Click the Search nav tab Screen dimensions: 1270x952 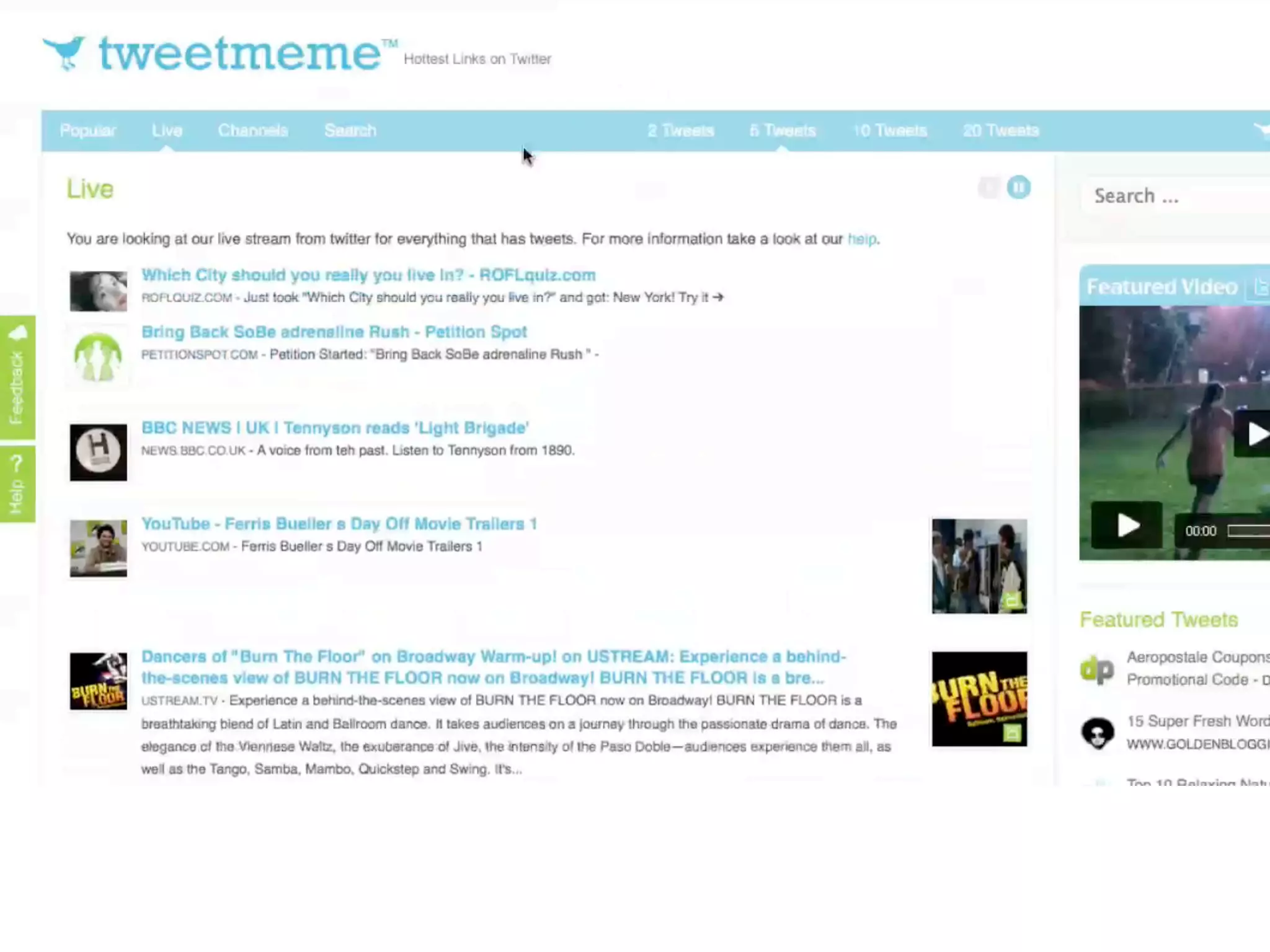tap(350, 131)
